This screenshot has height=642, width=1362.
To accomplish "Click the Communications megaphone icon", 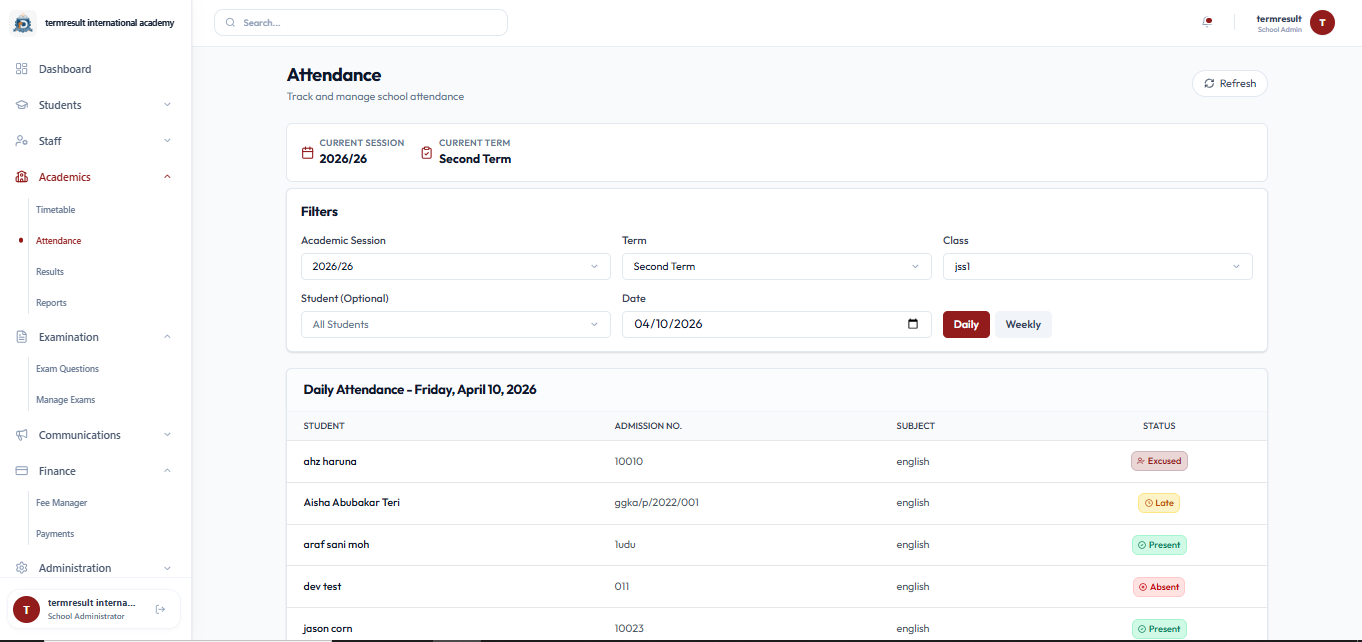I will (x=22, y=435).
